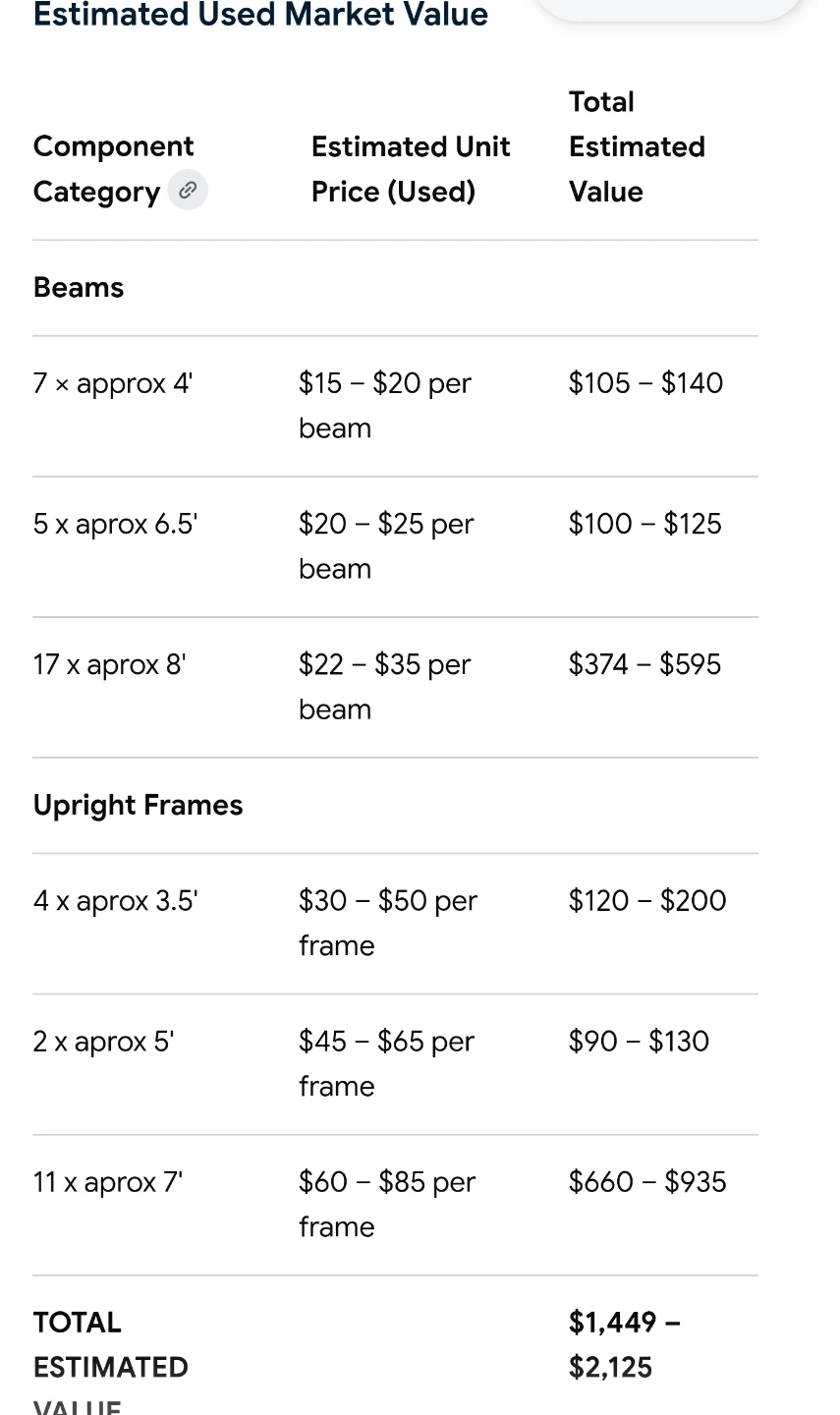Viewport: 840px width, 1415px height.
Task: Click the 11 x aprox 7' frame label
Action: pyautogui.click(x=108, y=1182)
